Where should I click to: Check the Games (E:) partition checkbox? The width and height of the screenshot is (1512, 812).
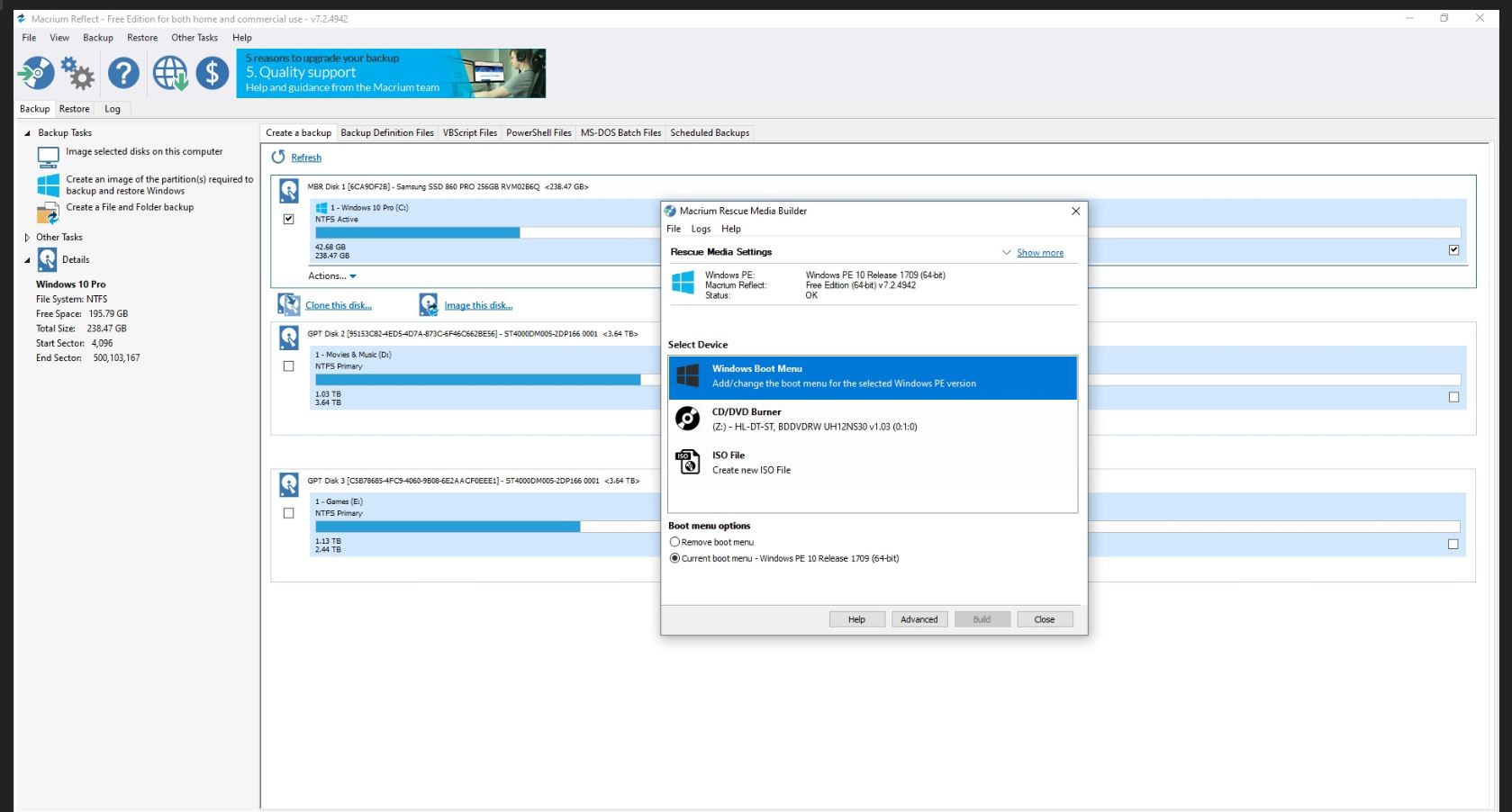[x=288, y=513]
